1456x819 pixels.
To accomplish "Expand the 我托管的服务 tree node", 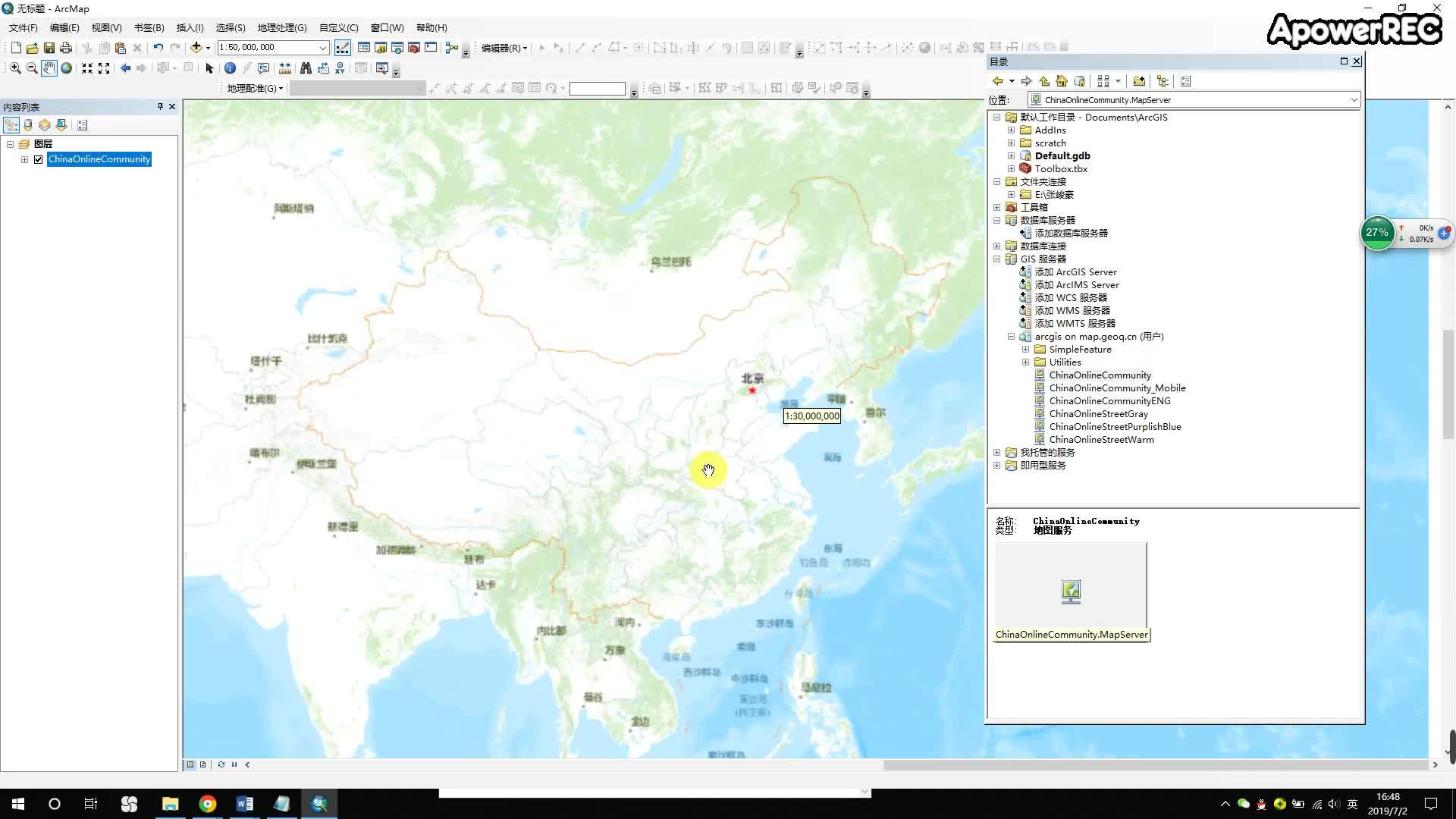I will point(996,452).
